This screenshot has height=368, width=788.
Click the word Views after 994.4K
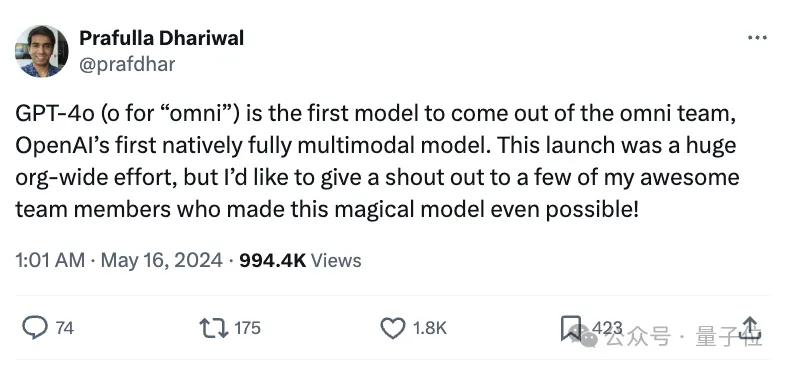point(336,260)
